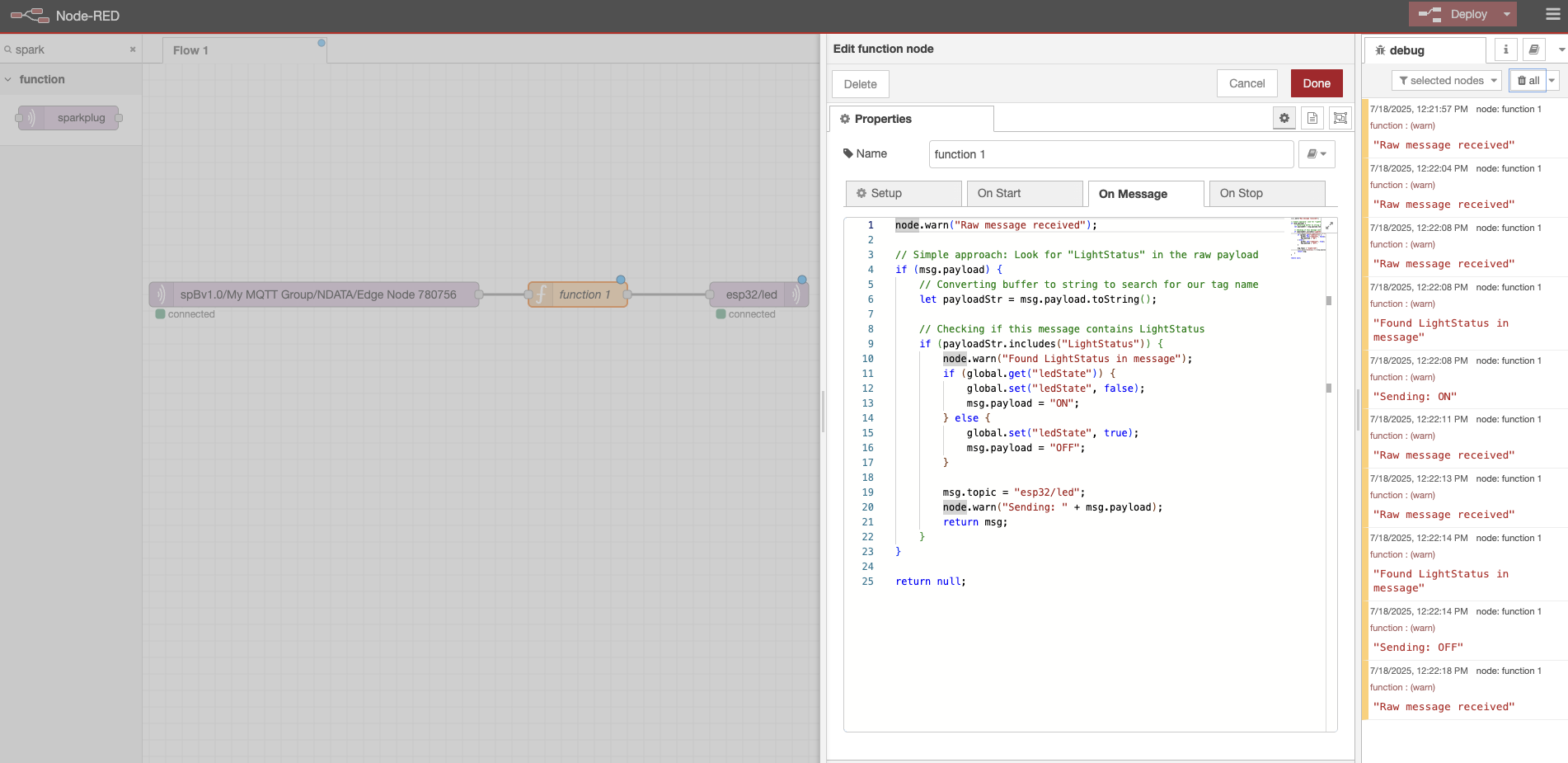Open the selected nodes filter dropdown
The width and height of the screenshot is (1568, 763).
[x=1447, y=81]
